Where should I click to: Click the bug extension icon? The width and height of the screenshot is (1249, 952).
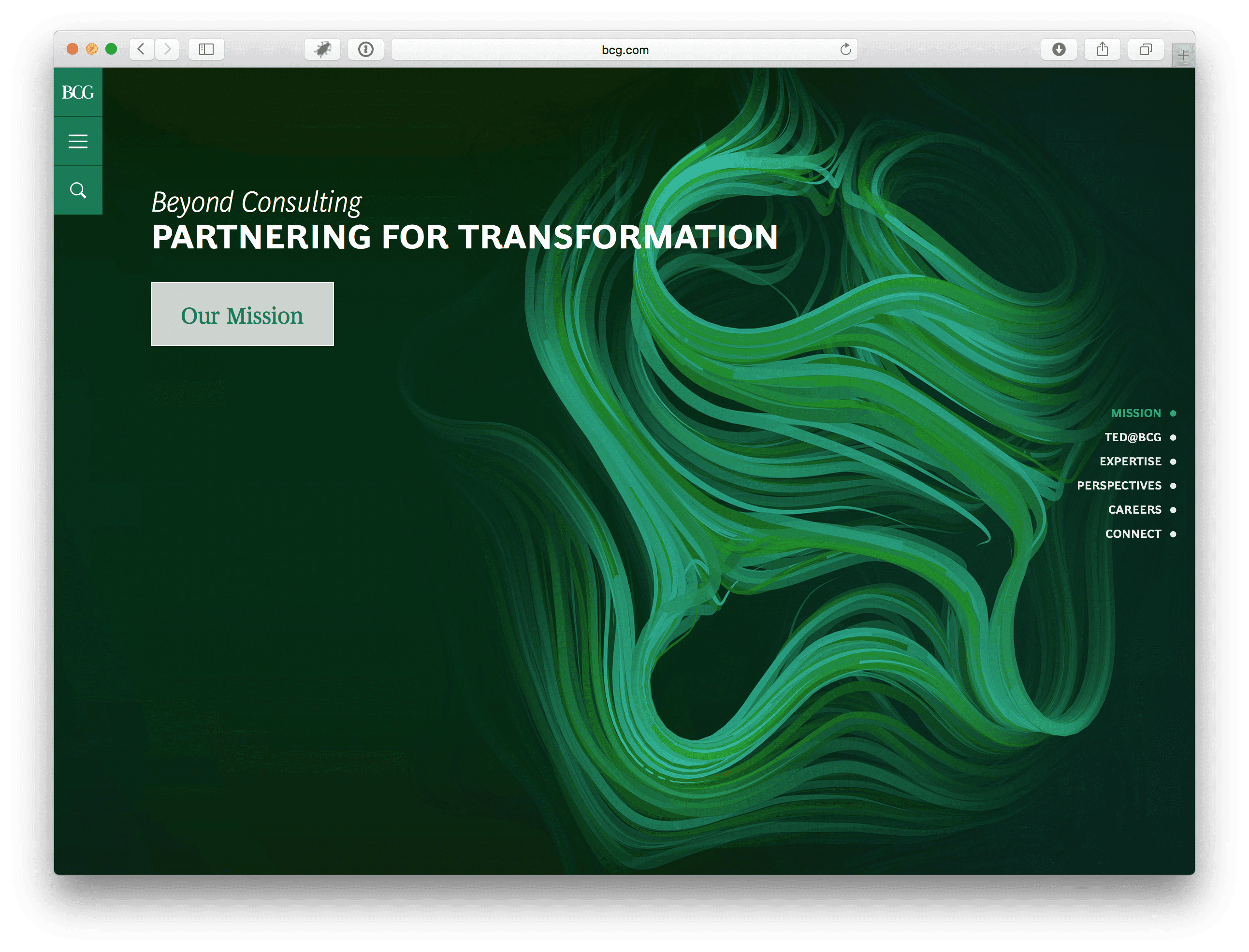[322, 49]
